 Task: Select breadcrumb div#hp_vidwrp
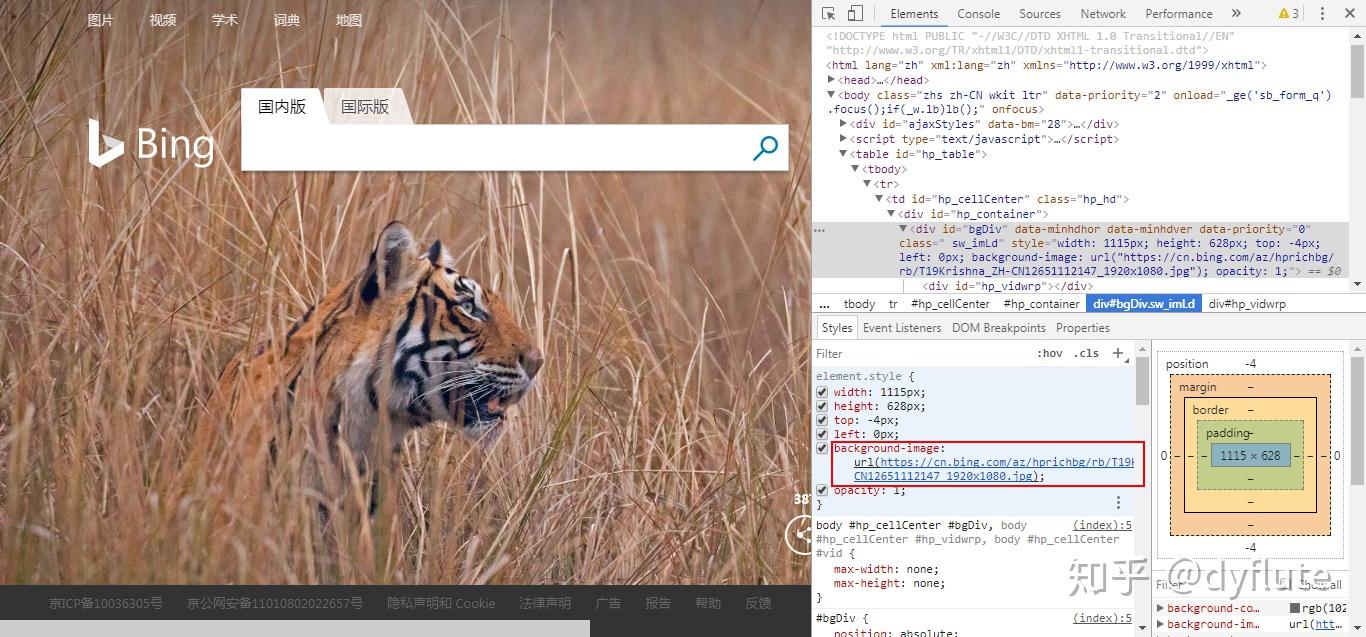click(x=1247, y=304)
